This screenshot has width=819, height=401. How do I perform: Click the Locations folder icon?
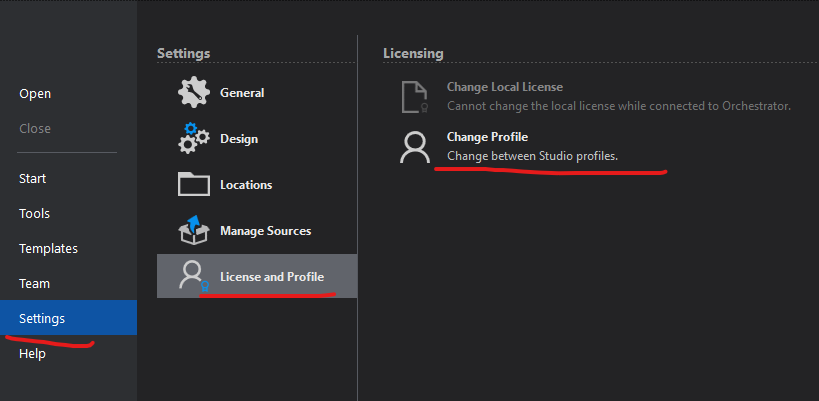(194, 184)
